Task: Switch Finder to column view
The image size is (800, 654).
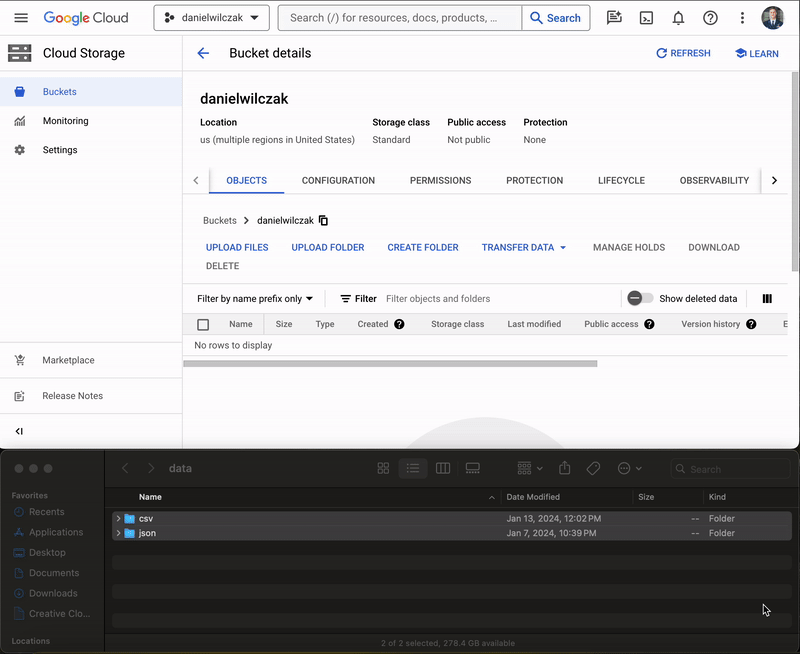Action: pos(443,468)
